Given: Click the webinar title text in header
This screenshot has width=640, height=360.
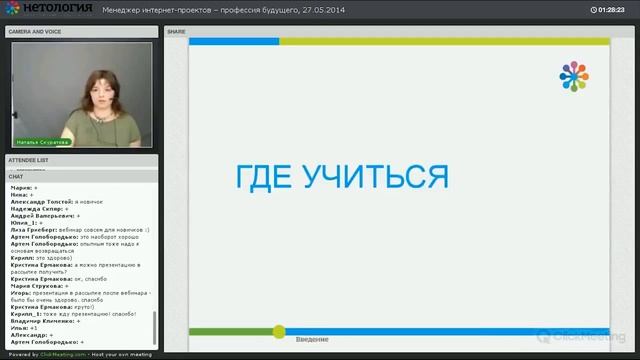Looking at the screenshot, I should [223, 10].
